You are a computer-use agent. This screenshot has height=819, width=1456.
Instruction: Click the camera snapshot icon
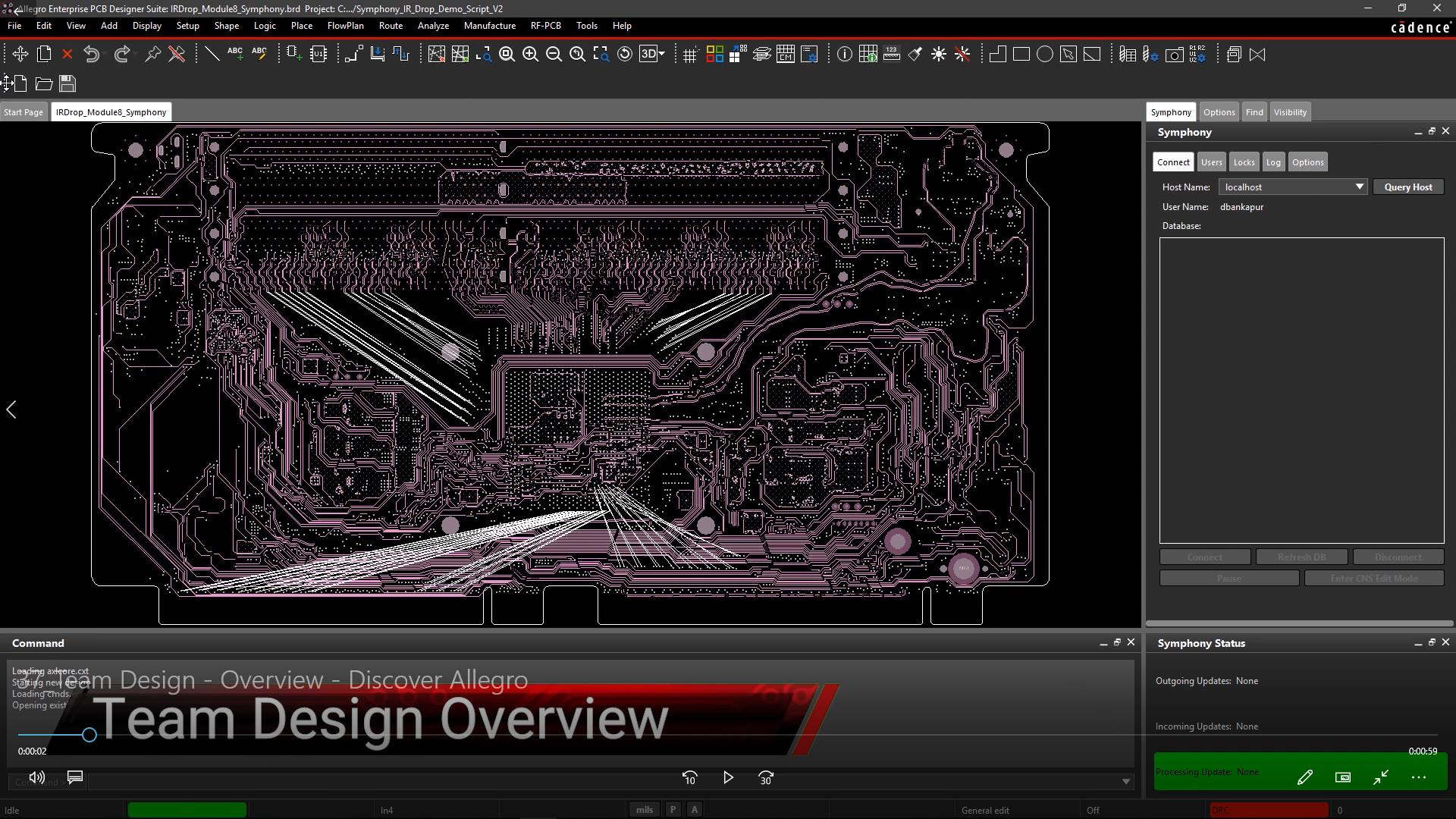(1175, 54)
